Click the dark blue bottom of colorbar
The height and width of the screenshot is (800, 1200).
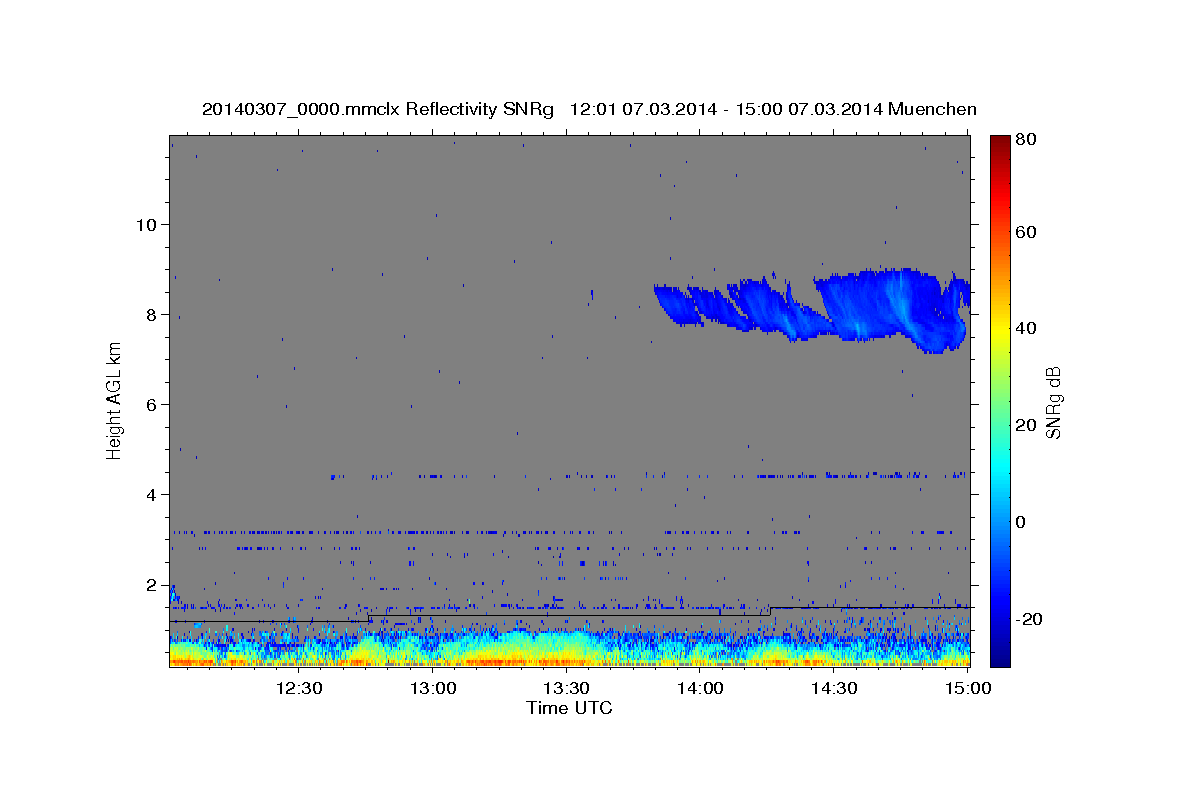click(1000, 655)
